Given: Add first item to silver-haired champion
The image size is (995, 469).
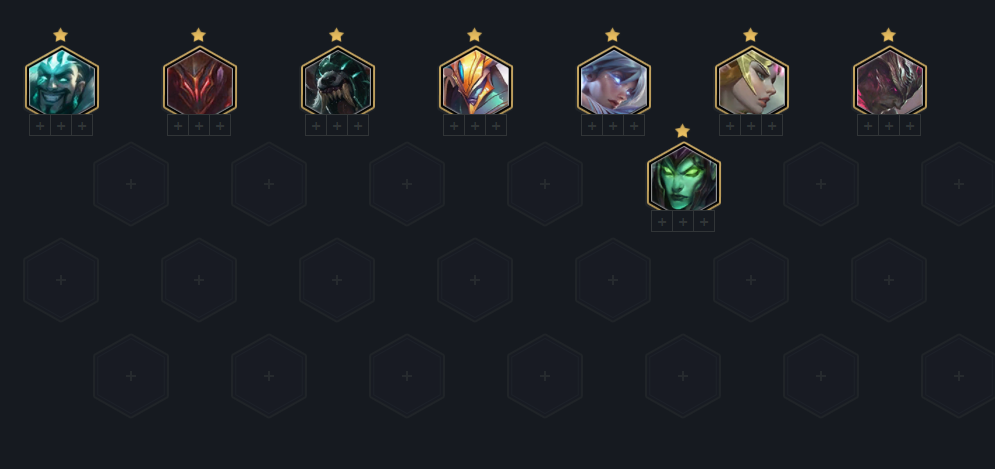Looking at the screenshot, I should tap(592, 126).
